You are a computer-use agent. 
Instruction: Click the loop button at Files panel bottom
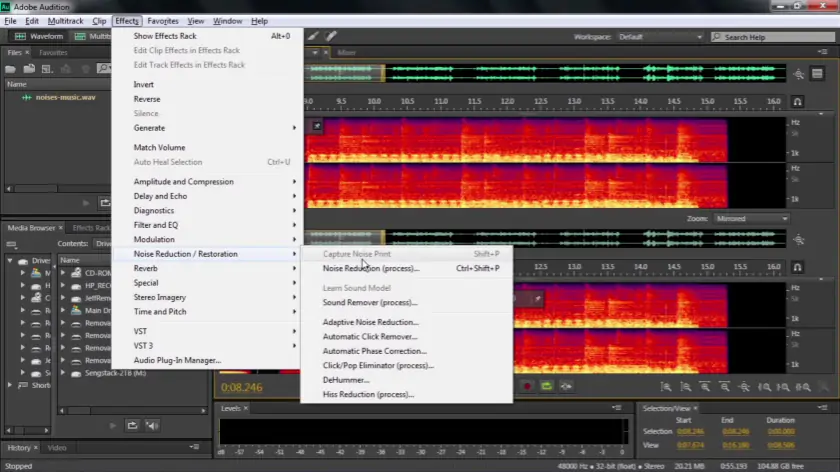(x=105, y=203)
